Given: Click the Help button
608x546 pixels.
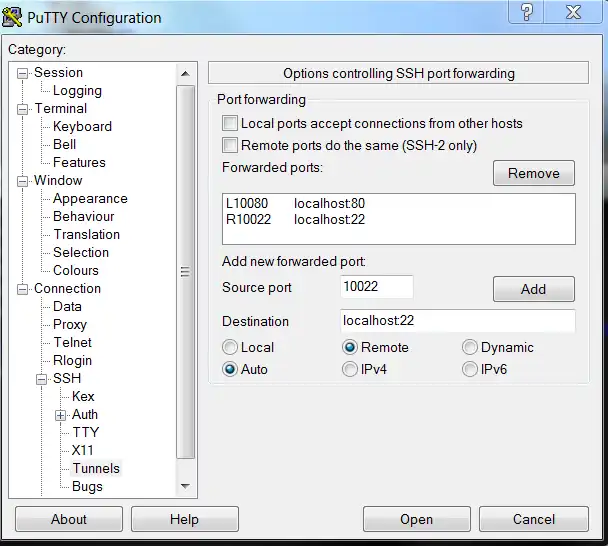Looking at the screenshot, I should [185, 519].
